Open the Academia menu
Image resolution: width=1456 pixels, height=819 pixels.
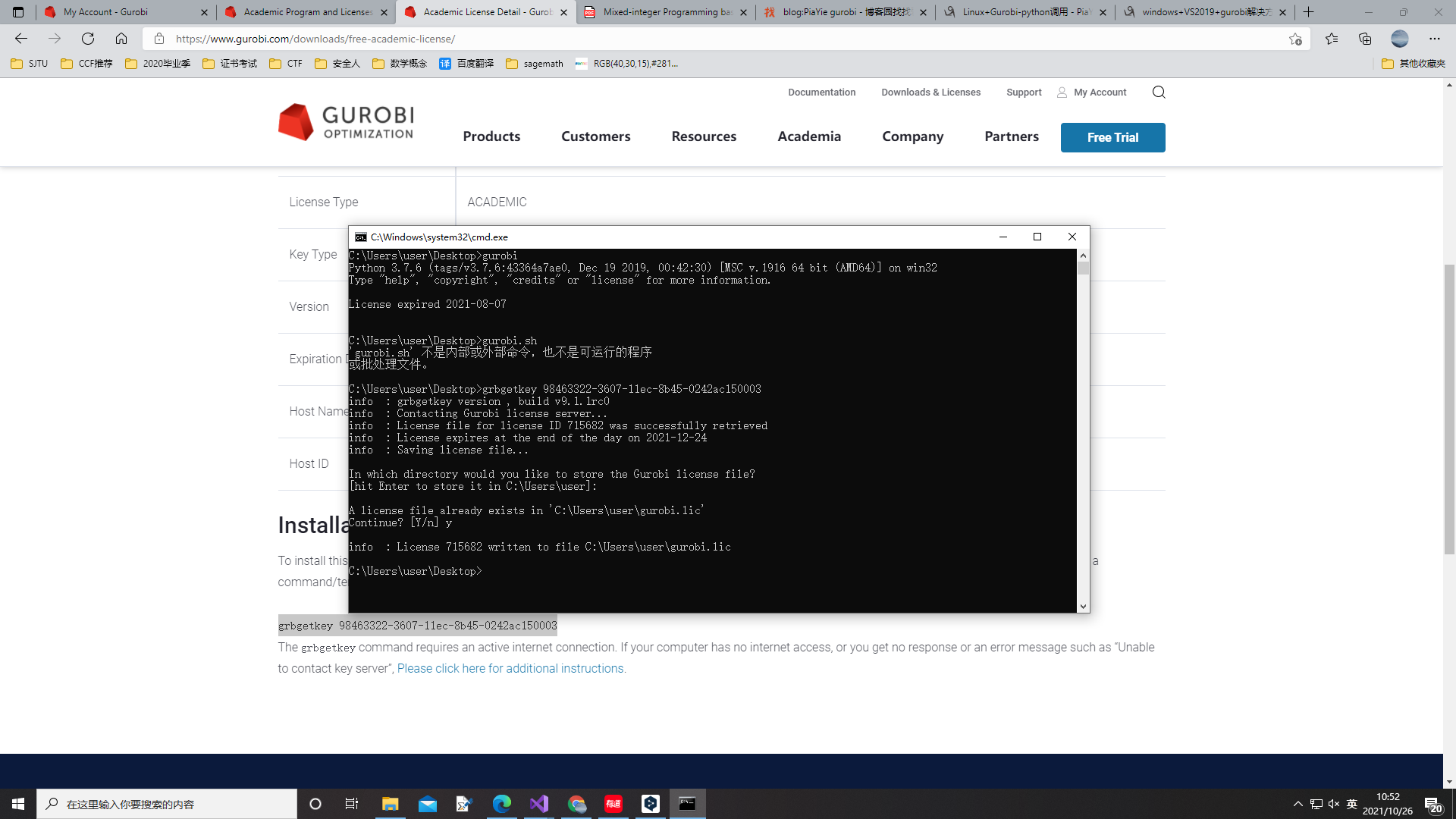[x=809, y=136]
